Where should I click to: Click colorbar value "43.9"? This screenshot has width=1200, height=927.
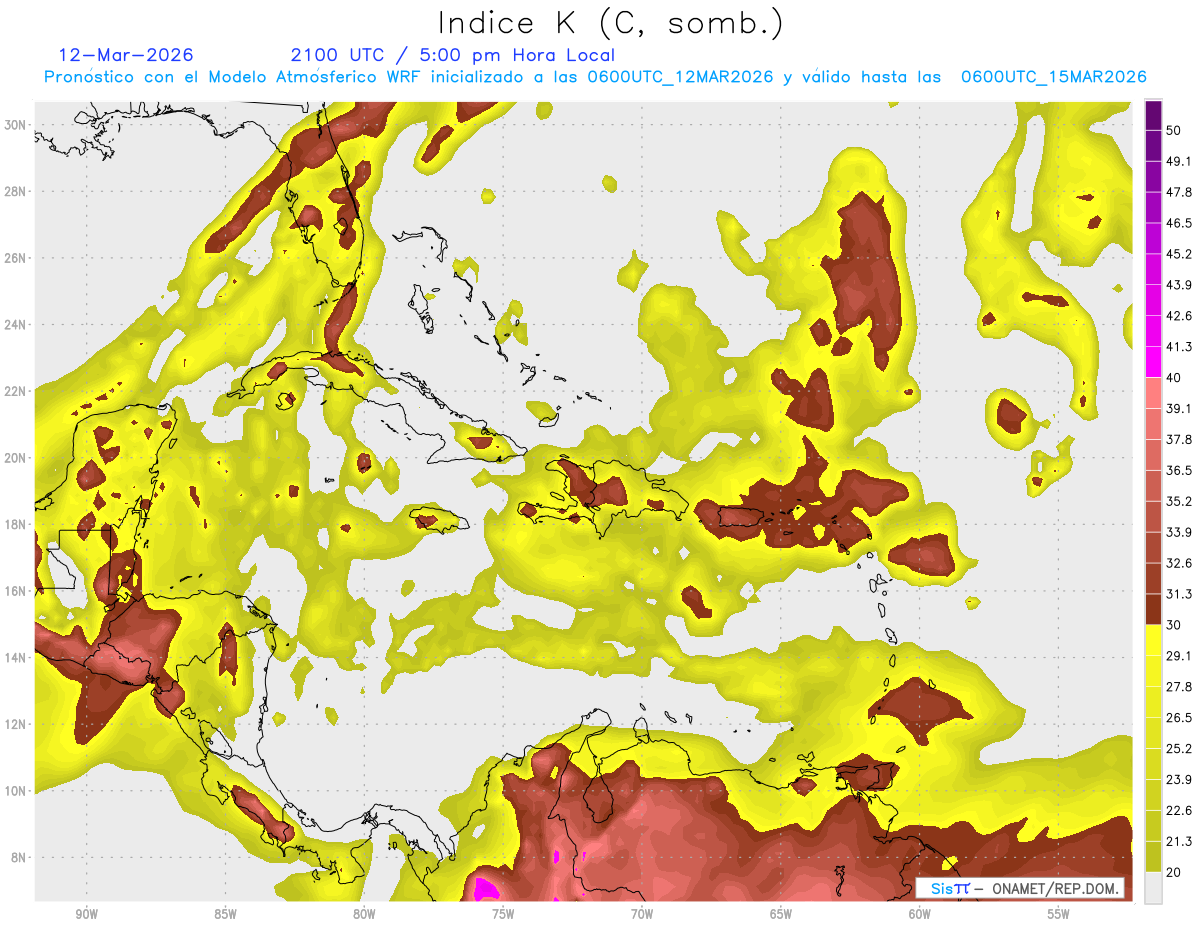1178,285
